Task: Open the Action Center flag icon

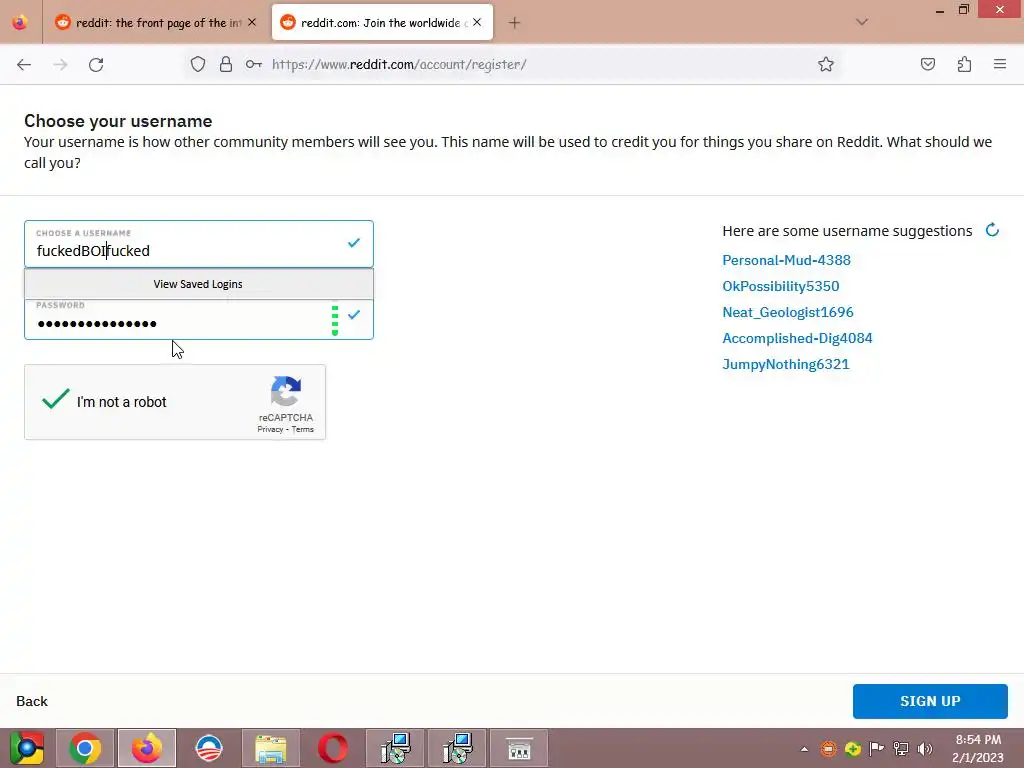Action: pos(876,749)
